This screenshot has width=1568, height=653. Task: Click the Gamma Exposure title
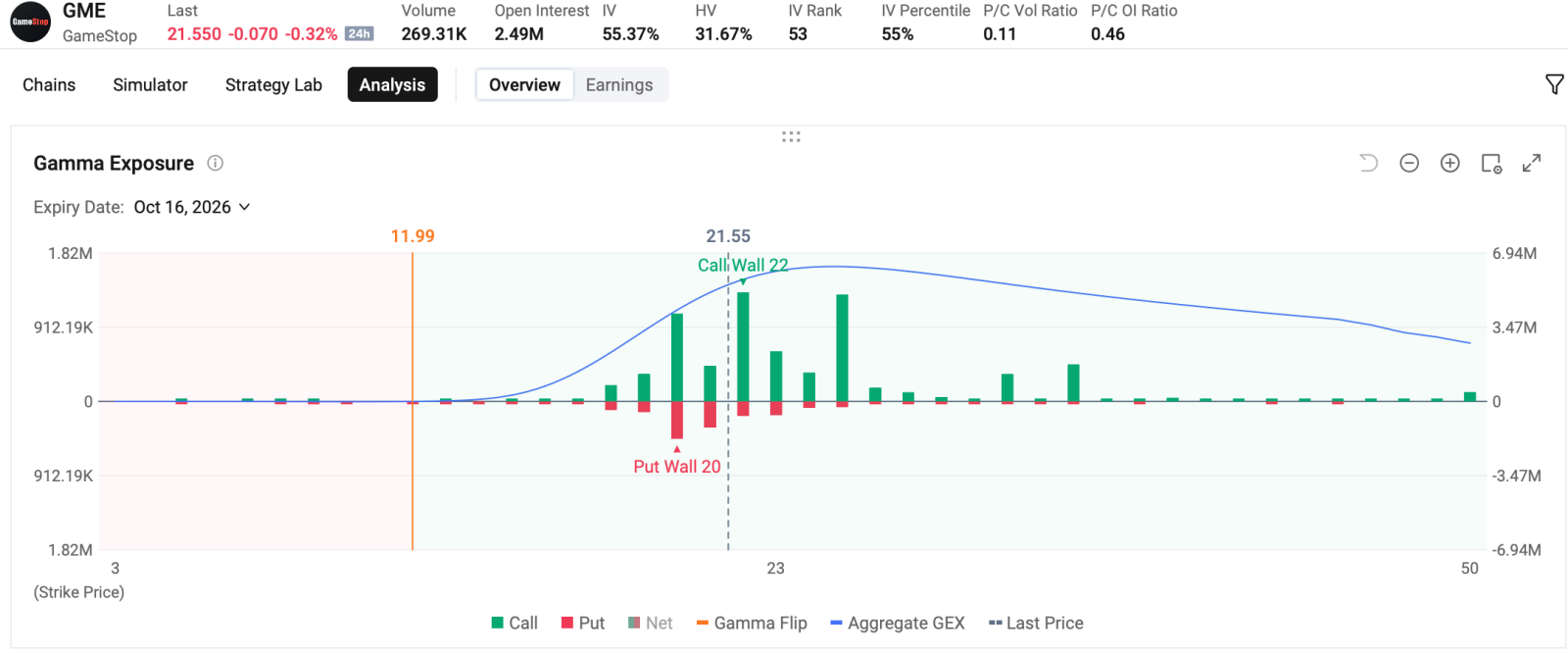coord(114,163)
